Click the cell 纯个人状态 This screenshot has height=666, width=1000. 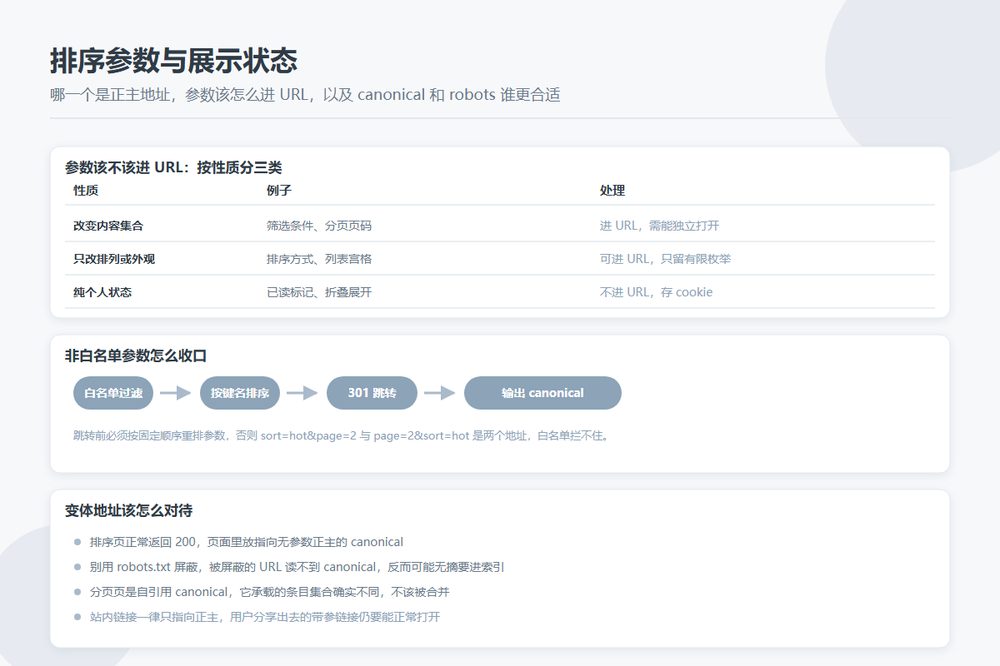pyautogui.click(x=103, y=292)
